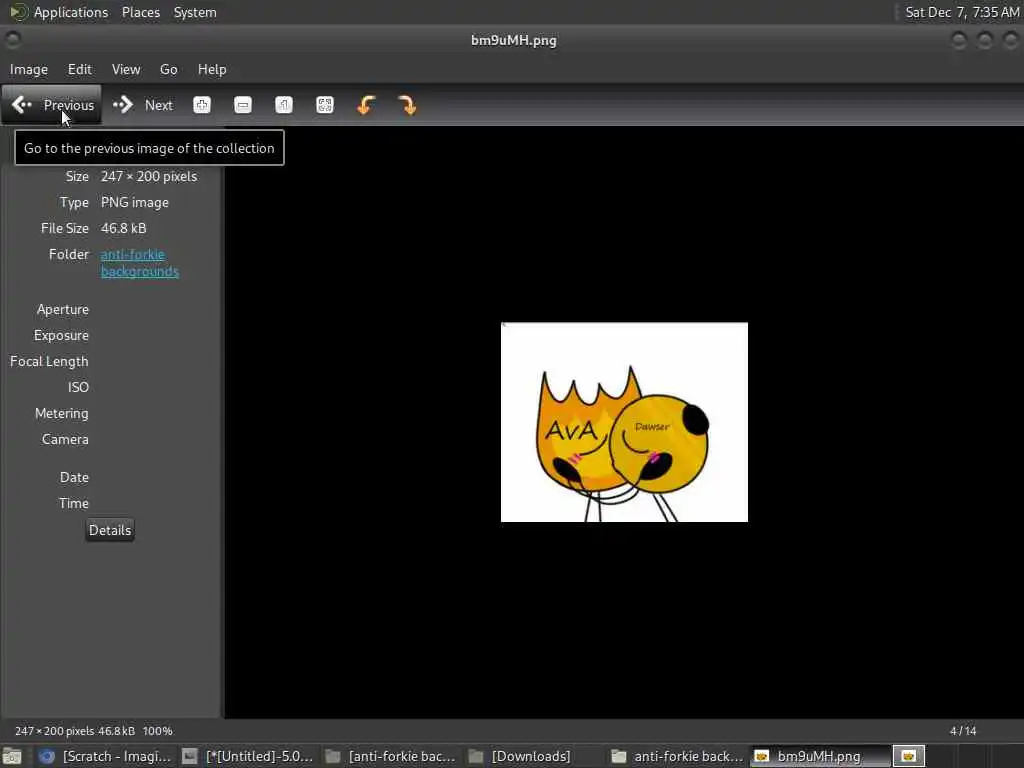Click the Details button in sidebar

pos(110,530)
